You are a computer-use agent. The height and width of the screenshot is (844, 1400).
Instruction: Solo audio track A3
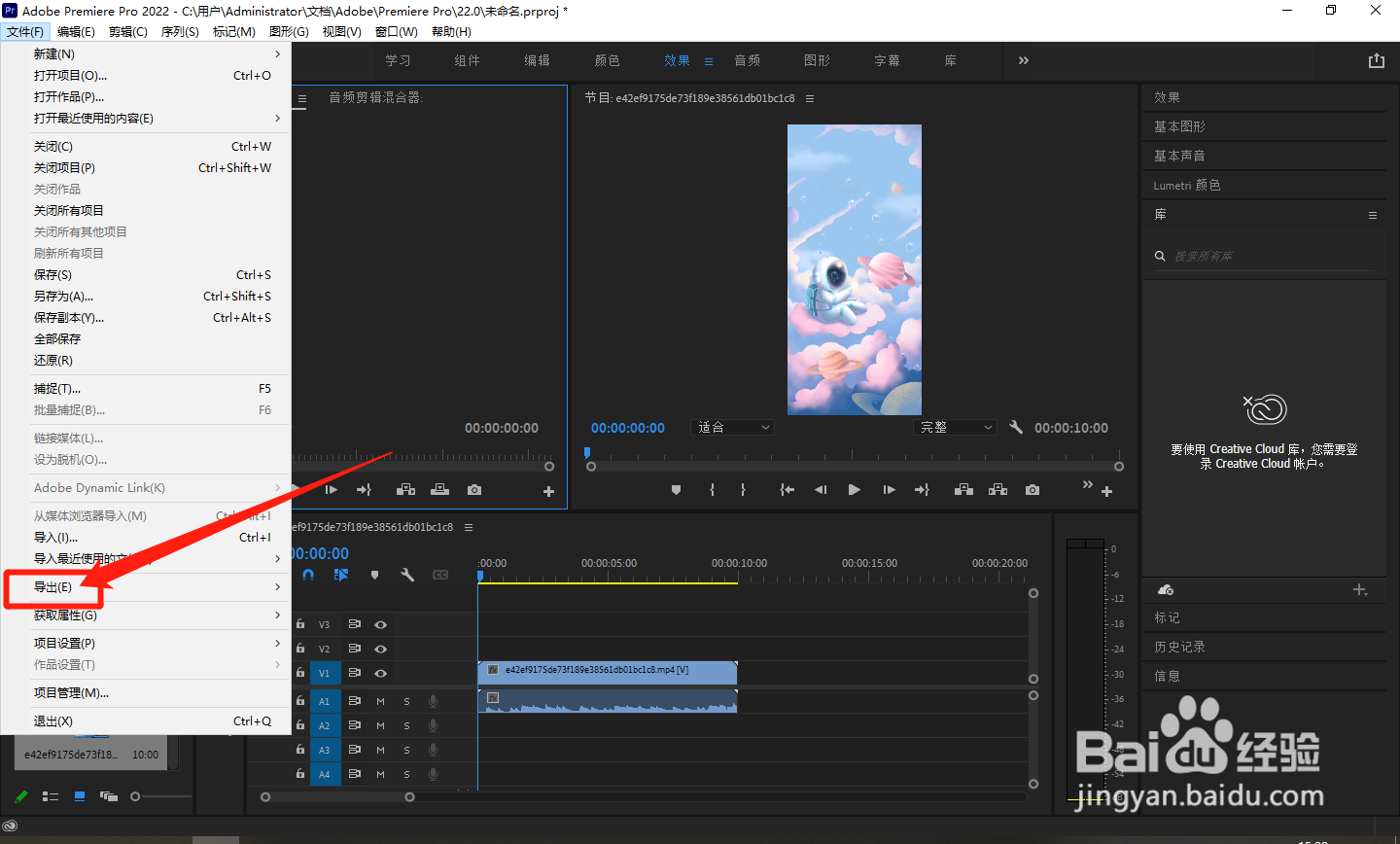coord(406,750)
